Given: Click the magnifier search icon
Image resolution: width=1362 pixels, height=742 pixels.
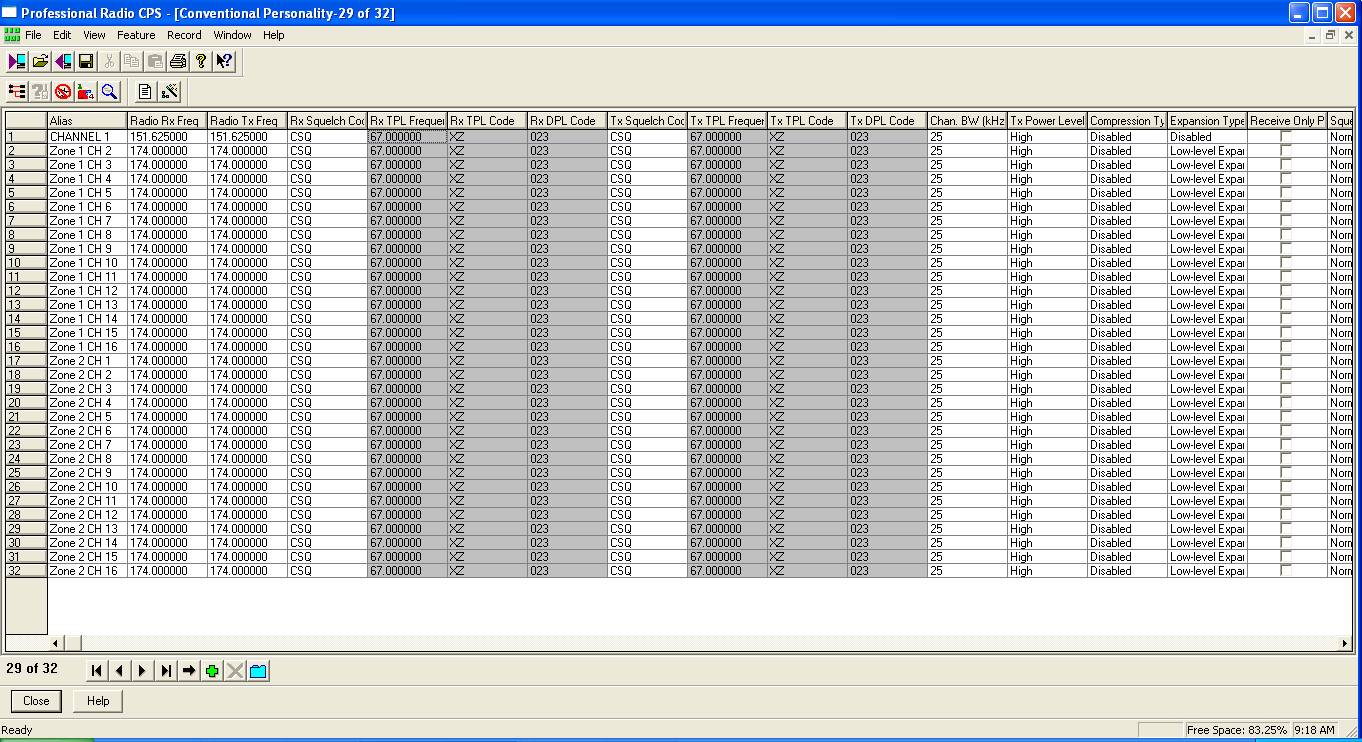Looking at the screenshot, I should pyautogui.click(x=108, y=91).
